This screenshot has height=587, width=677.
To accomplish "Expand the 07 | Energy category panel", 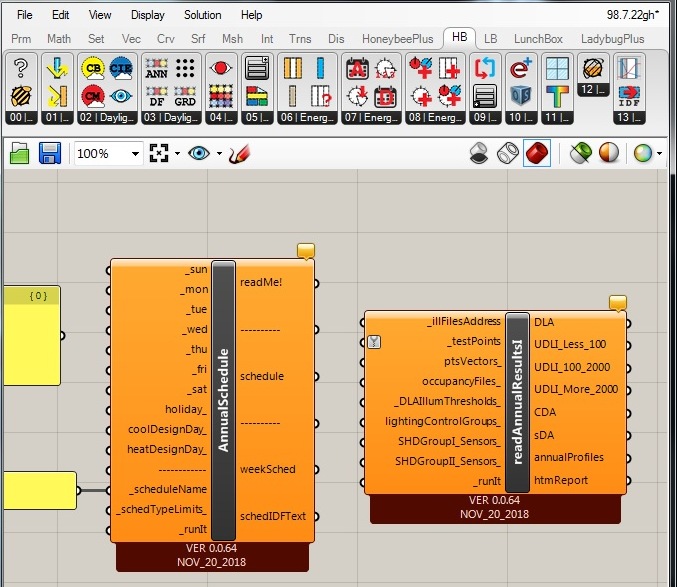I will (371, 117).
